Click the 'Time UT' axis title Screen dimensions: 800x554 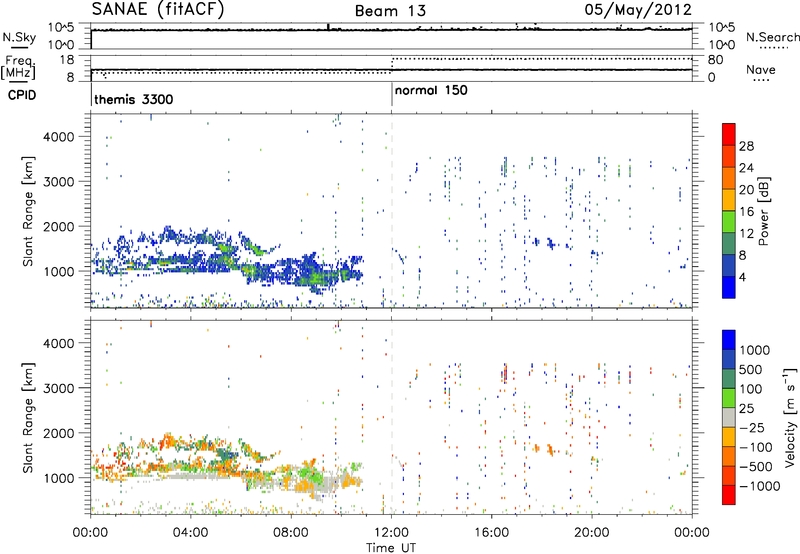pyautogui.click(x=391, y=548)
